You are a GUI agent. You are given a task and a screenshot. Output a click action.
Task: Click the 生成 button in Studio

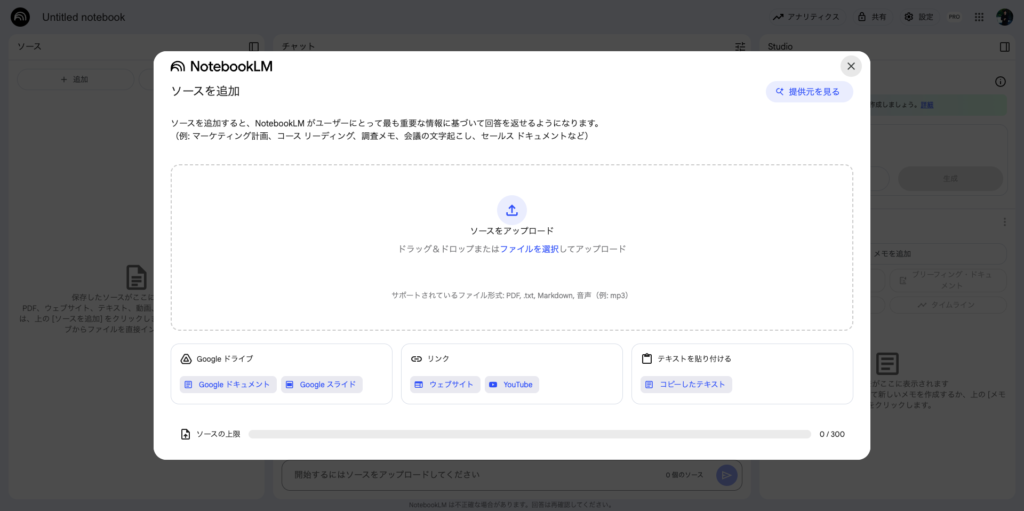pos(950,178)
